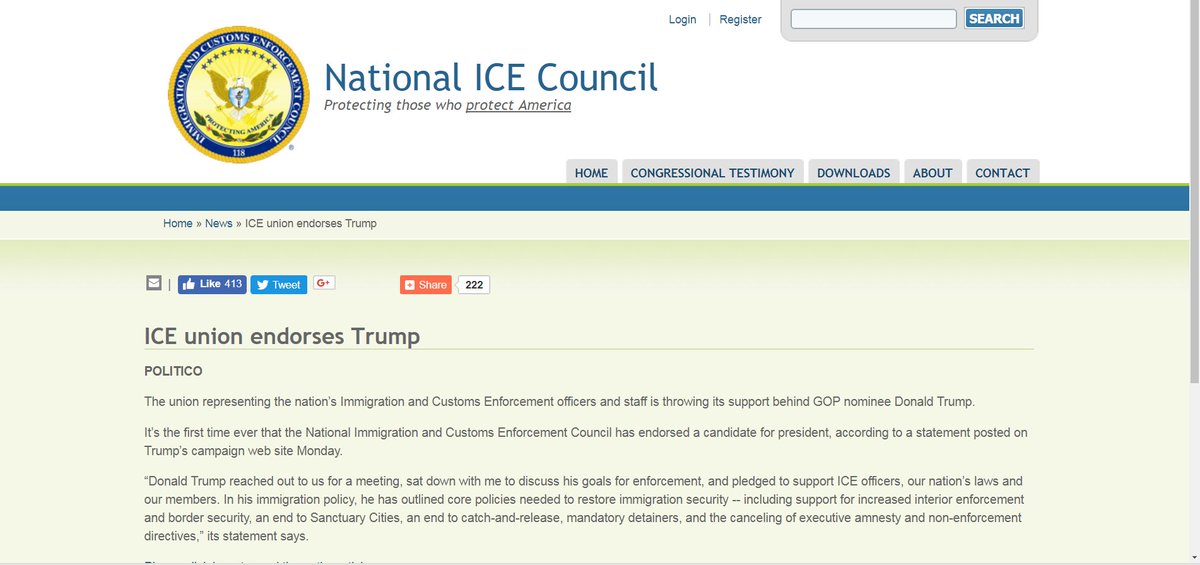
Task: Click the News breadcrumb link
Action: pos(218,223)
